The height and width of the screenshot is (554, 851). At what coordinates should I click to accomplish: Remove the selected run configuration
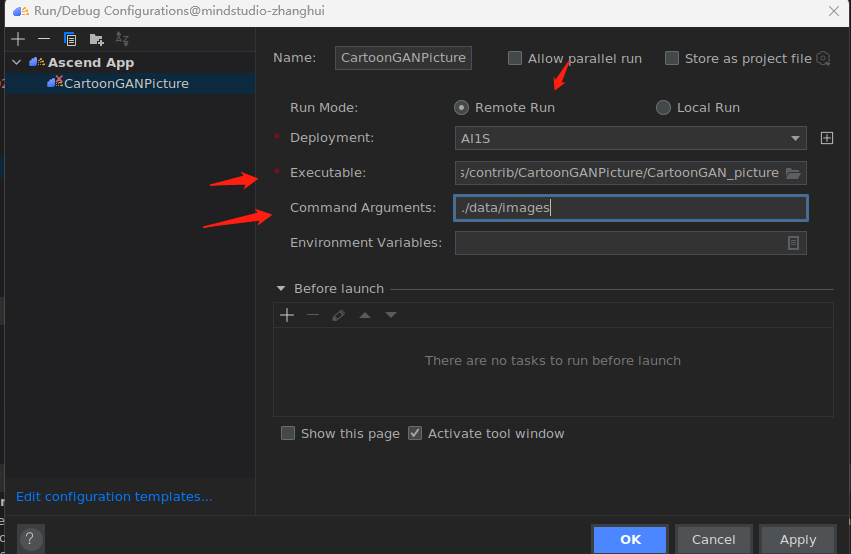pyautogui.click(x=43, y=39)
